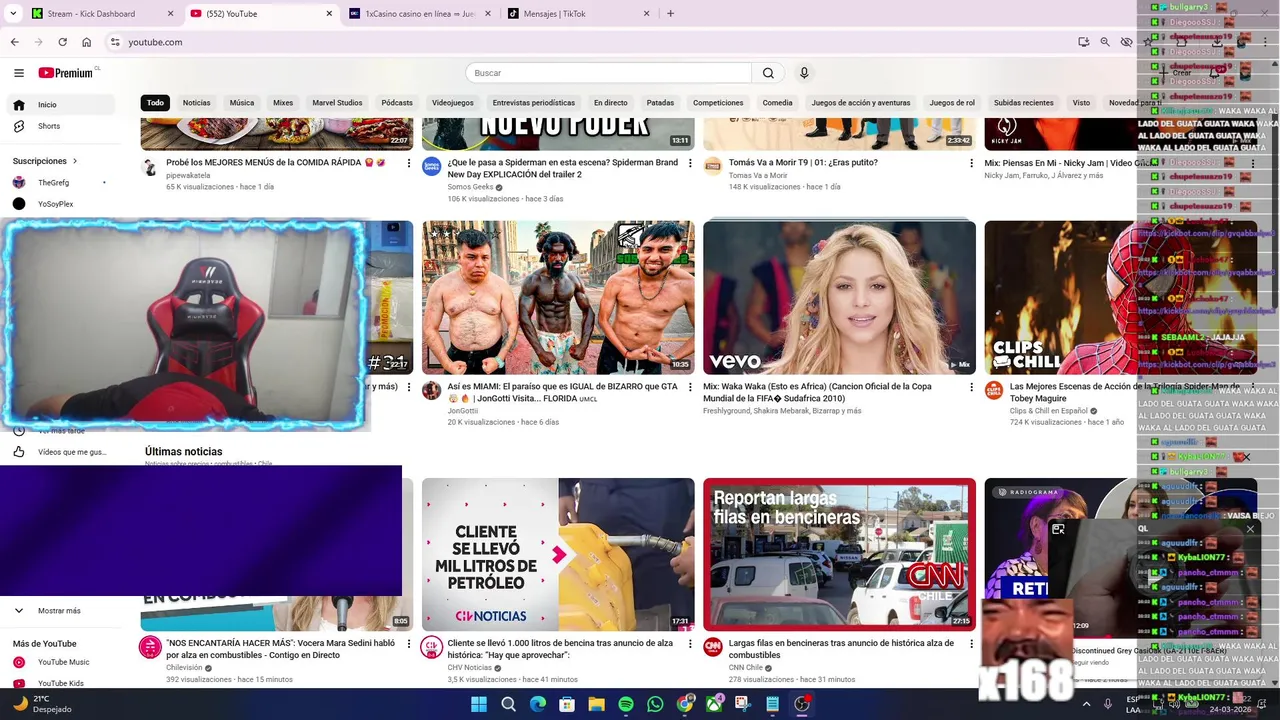
Task: Open options for Así es MIAMI video
Action: (690, 387)
